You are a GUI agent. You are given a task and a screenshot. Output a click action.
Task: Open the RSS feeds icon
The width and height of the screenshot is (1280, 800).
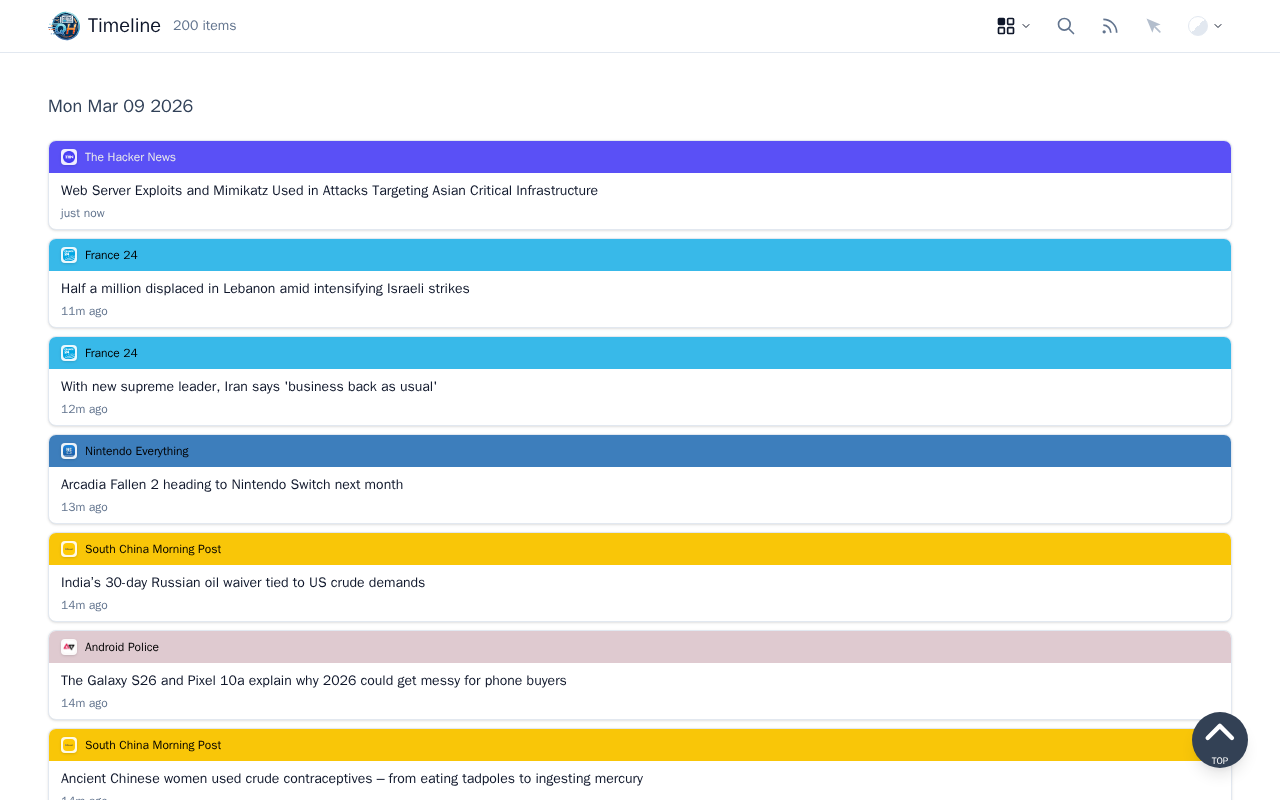click(x=1110, y=26)
